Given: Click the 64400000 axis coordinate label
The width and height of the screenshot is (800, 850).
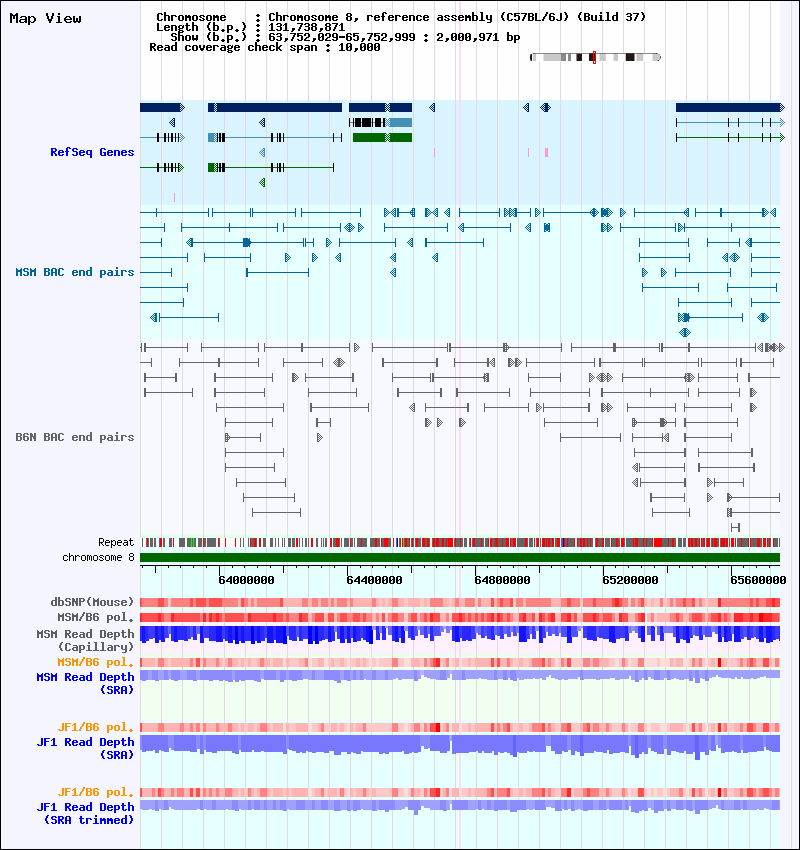Looking at the screenshot, I should 375,580.
